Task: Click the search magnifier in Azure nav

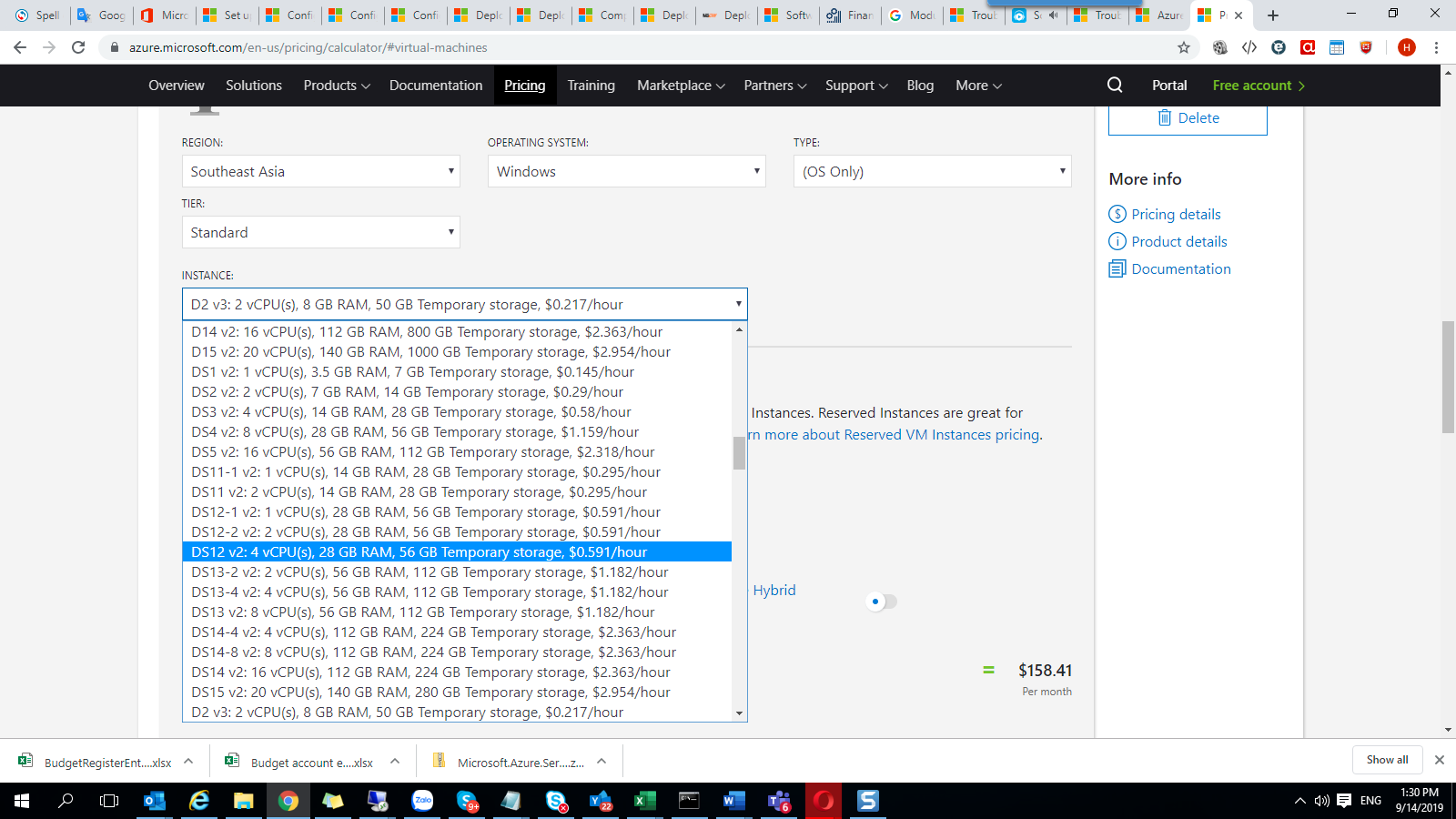Action: point(1115,85)
